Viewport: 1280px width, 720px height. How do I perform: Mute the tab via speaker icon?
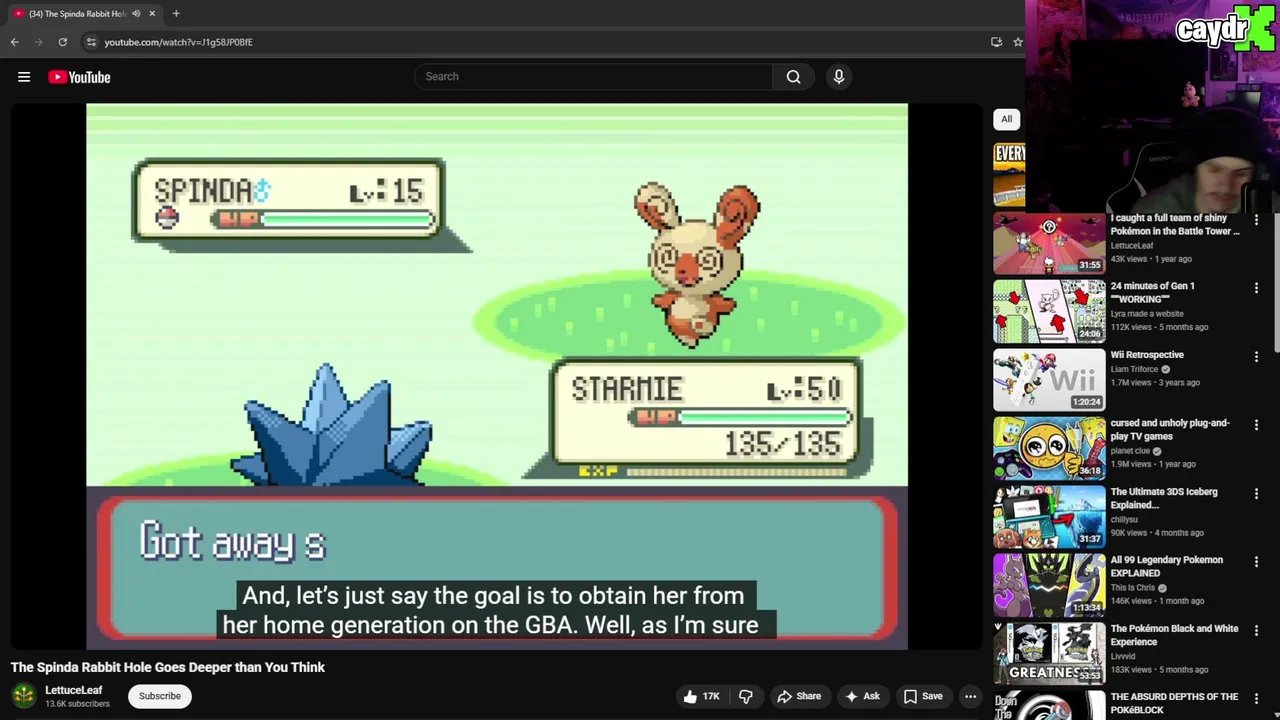pos(136,13)
